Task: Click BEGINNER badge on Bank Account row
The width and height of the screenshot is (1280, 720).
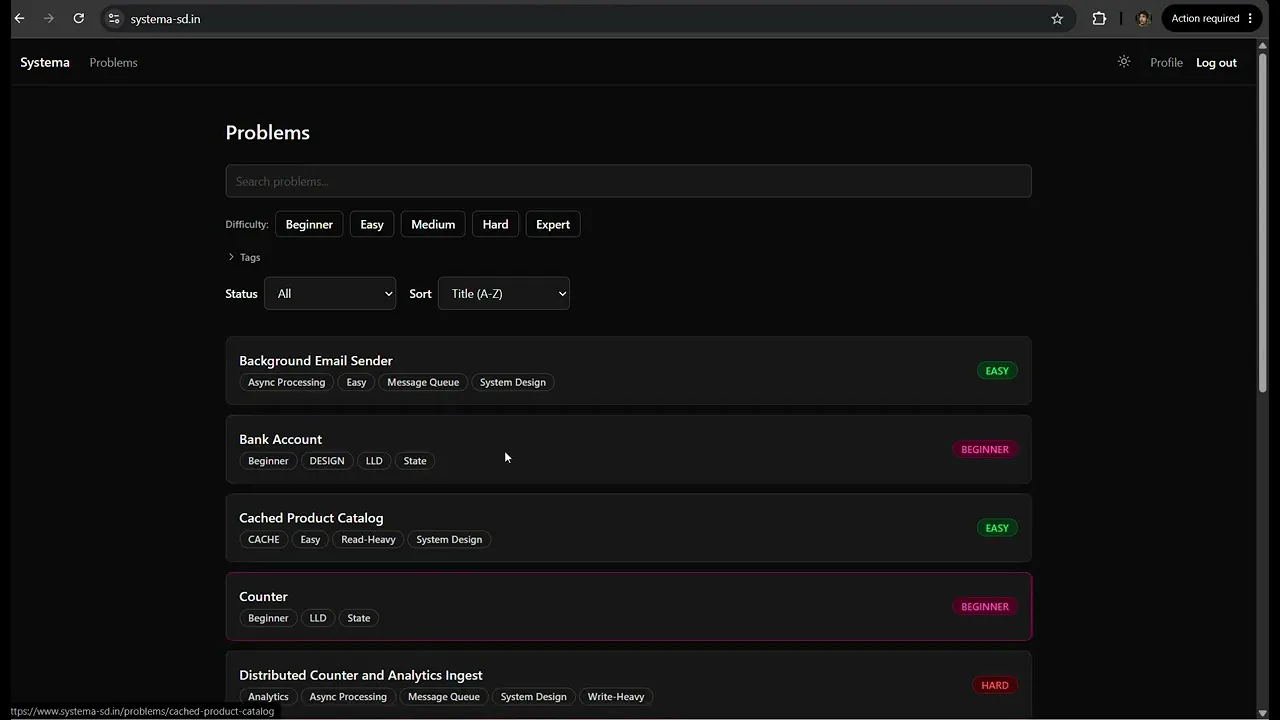Action: (x=985, y=449)
